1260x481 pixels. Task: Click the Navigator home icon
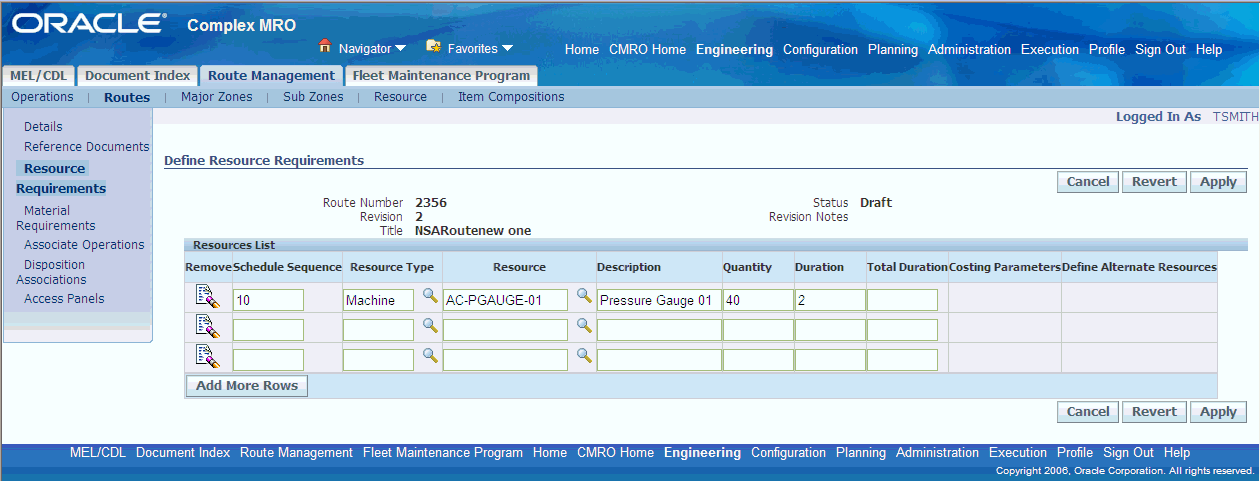[325, 46]
